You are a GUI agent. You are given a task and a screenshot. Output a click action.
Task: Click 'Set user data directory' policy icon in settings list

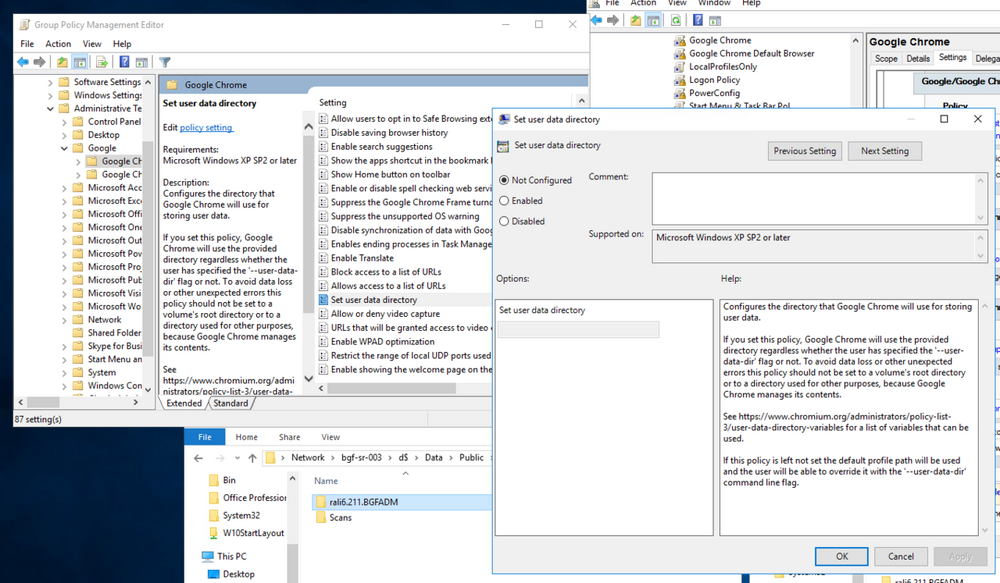tap(323, 300)
